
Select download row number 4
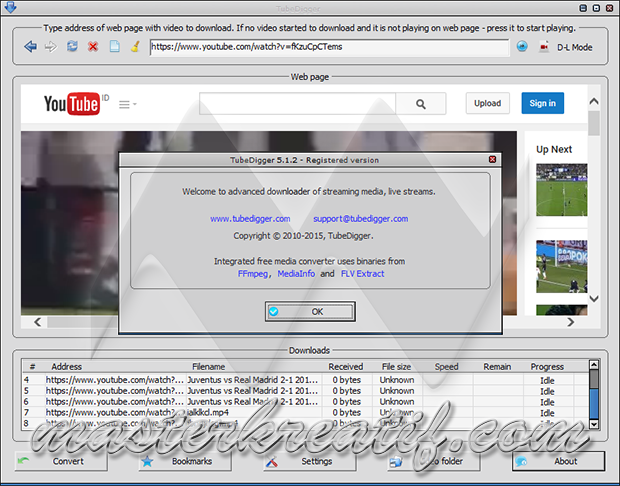click(x=305, y=380)
